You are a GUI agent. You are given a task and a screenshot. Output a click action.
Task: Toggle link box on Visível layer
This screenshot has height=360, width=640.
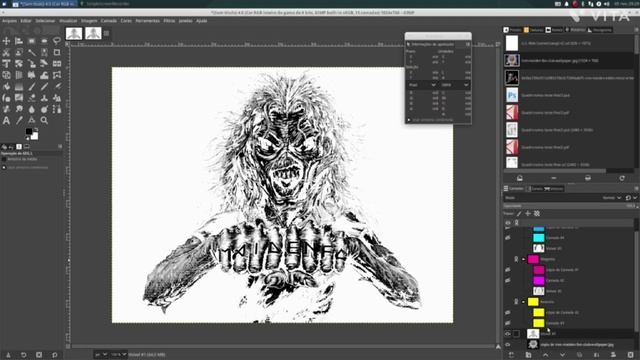click(x=516, y=334)
